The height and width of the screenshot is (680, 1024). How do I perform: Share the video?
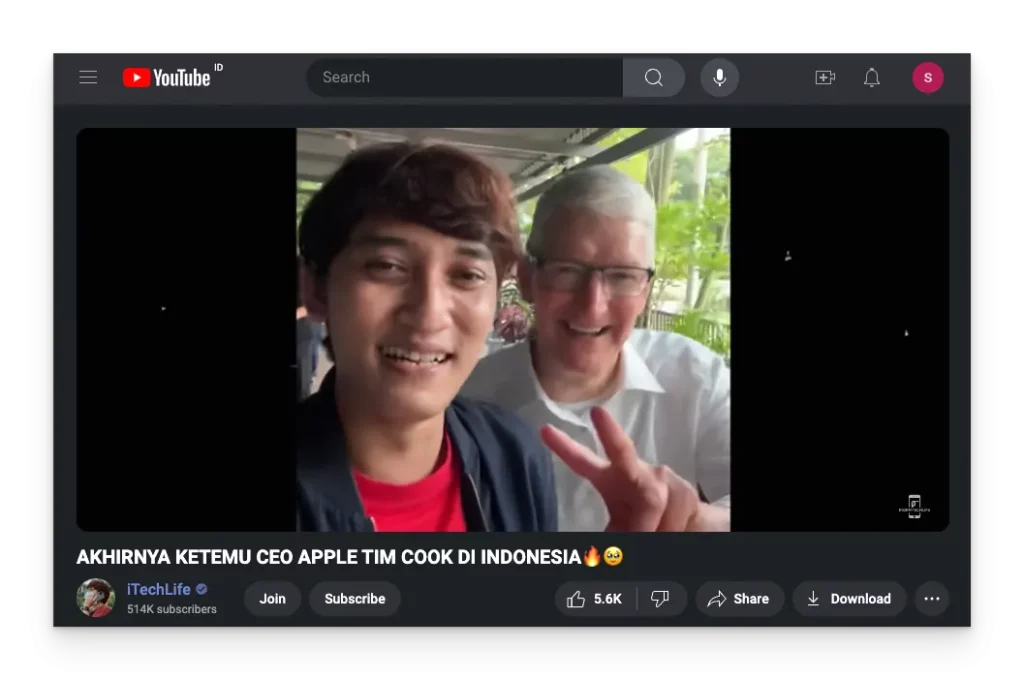(739, 598)
